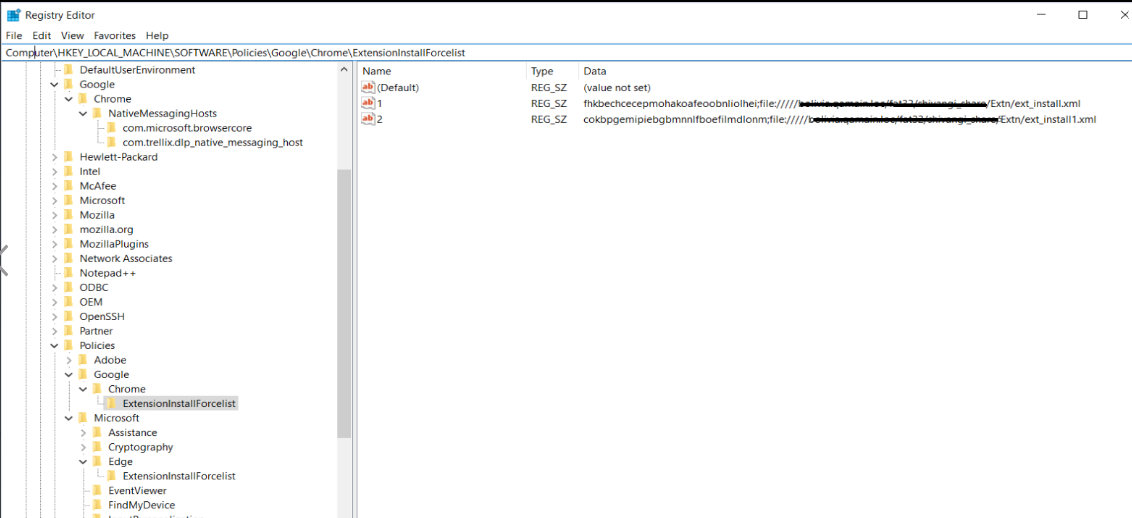Select the '(value not set)' data cell
The height and width of the screenshot is (518, 1132).
[617, 87]
